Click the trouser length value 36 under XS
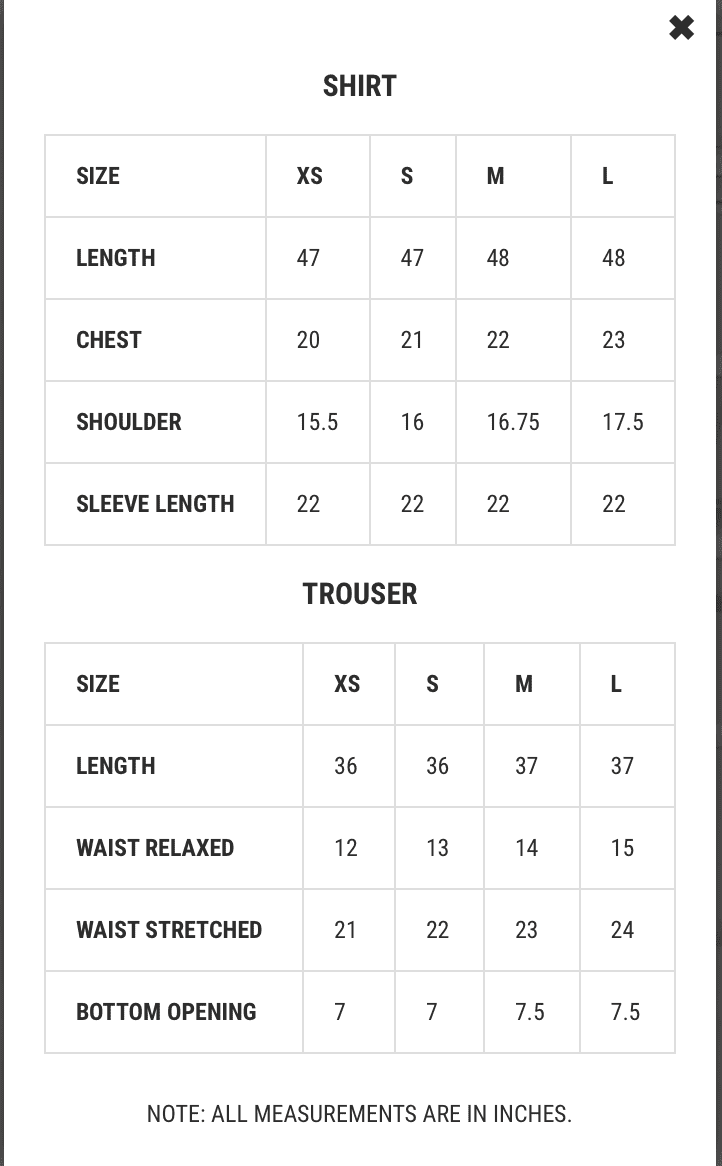 coord(346,766)
